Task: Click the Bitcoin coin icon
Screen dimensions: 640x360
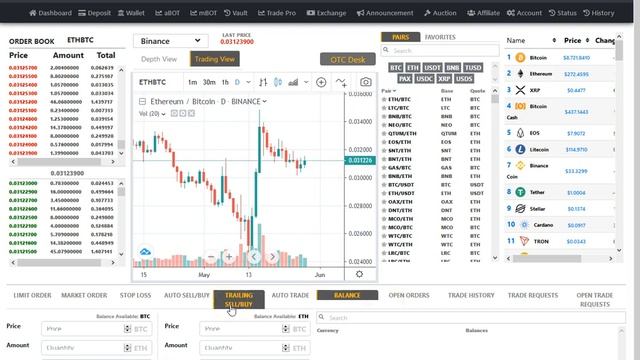Action: [520, 58]
